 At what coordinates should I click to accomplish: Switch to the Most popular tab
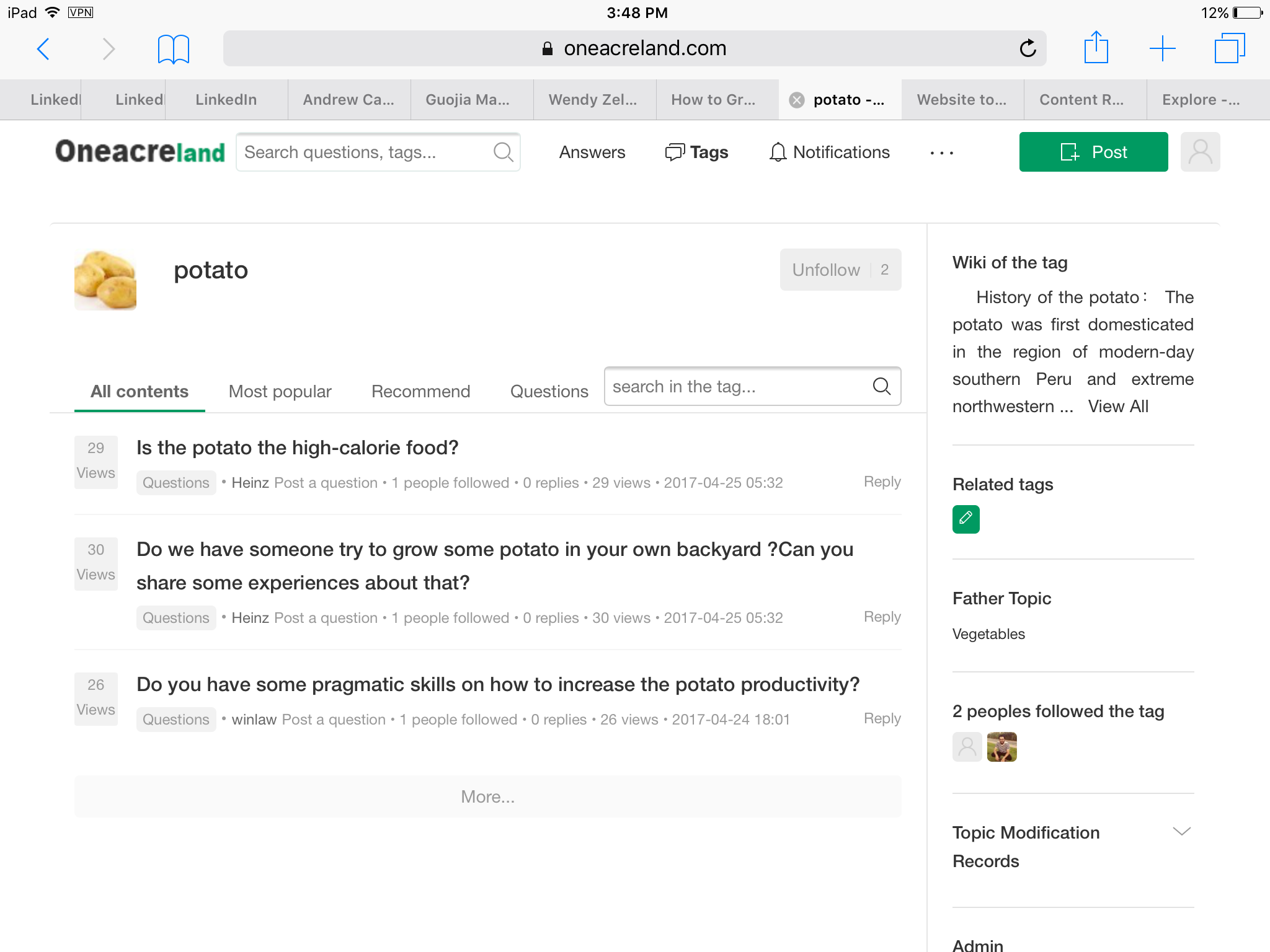(280, 391)
